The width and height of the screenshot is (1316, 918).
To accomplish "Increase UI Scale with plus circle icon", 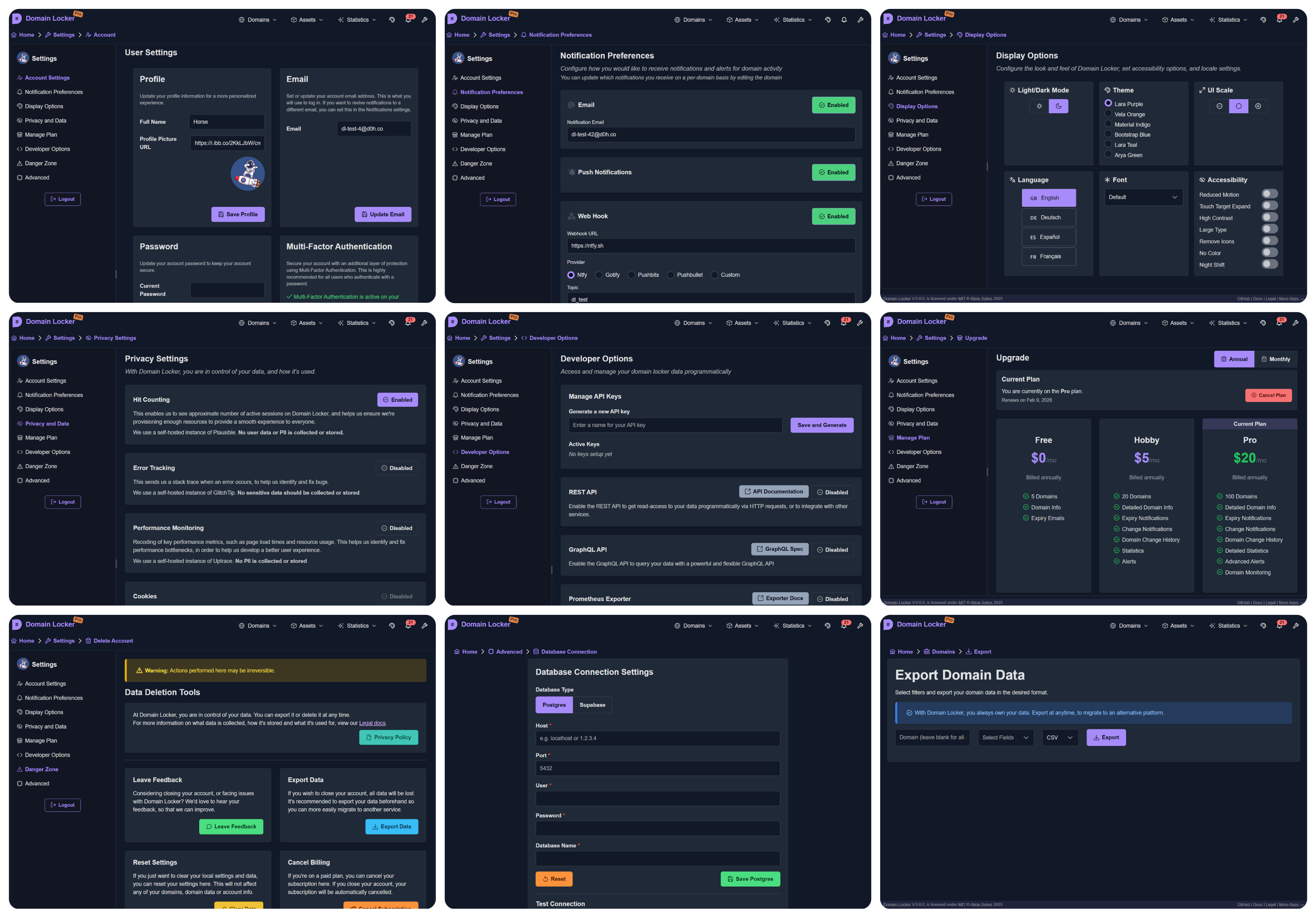I will click(x=1258, y=106).
